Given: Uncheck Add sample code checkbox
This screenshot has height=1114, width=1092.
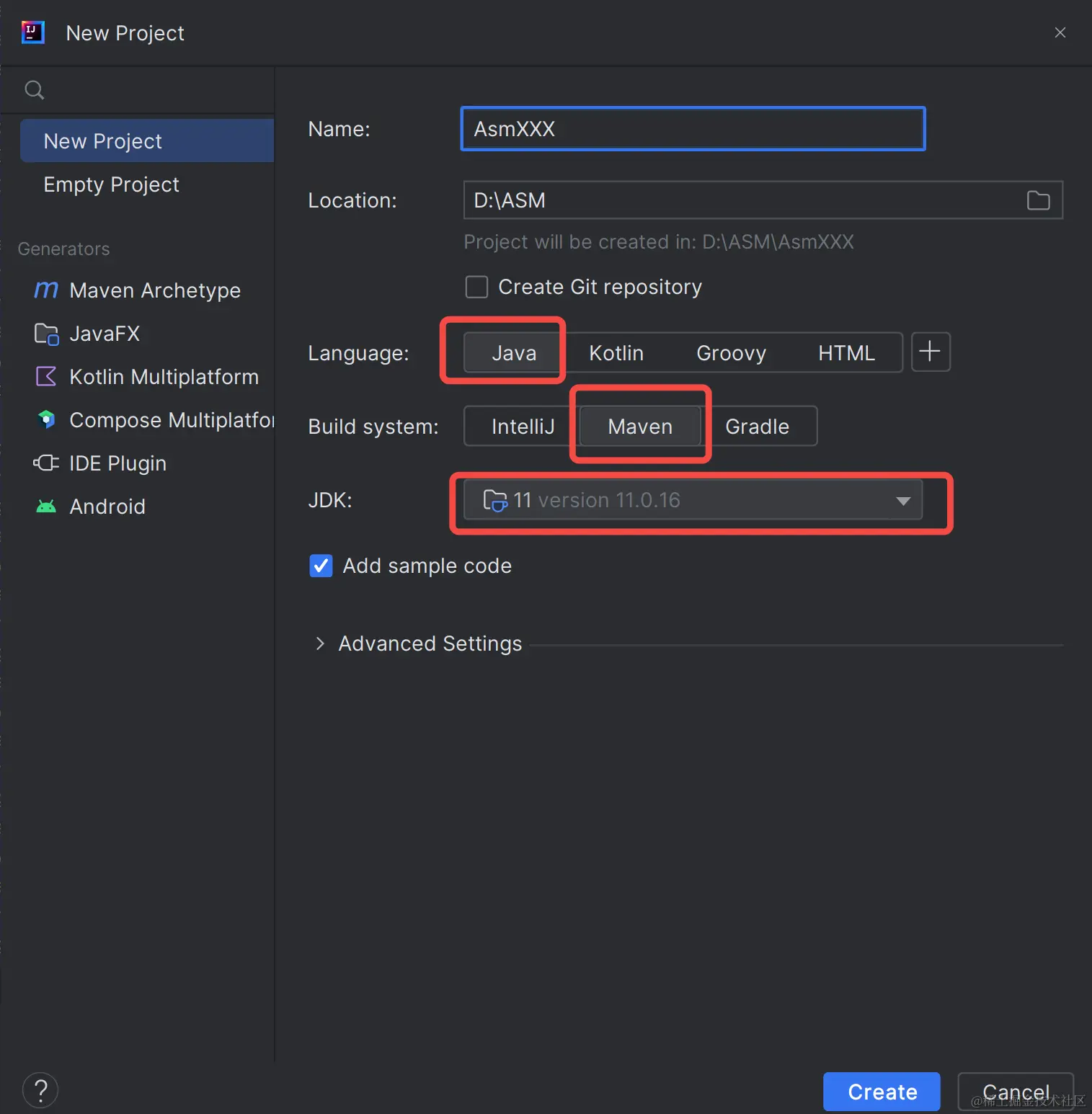Looking at the screenshot, I should click(x=321, y=566).
